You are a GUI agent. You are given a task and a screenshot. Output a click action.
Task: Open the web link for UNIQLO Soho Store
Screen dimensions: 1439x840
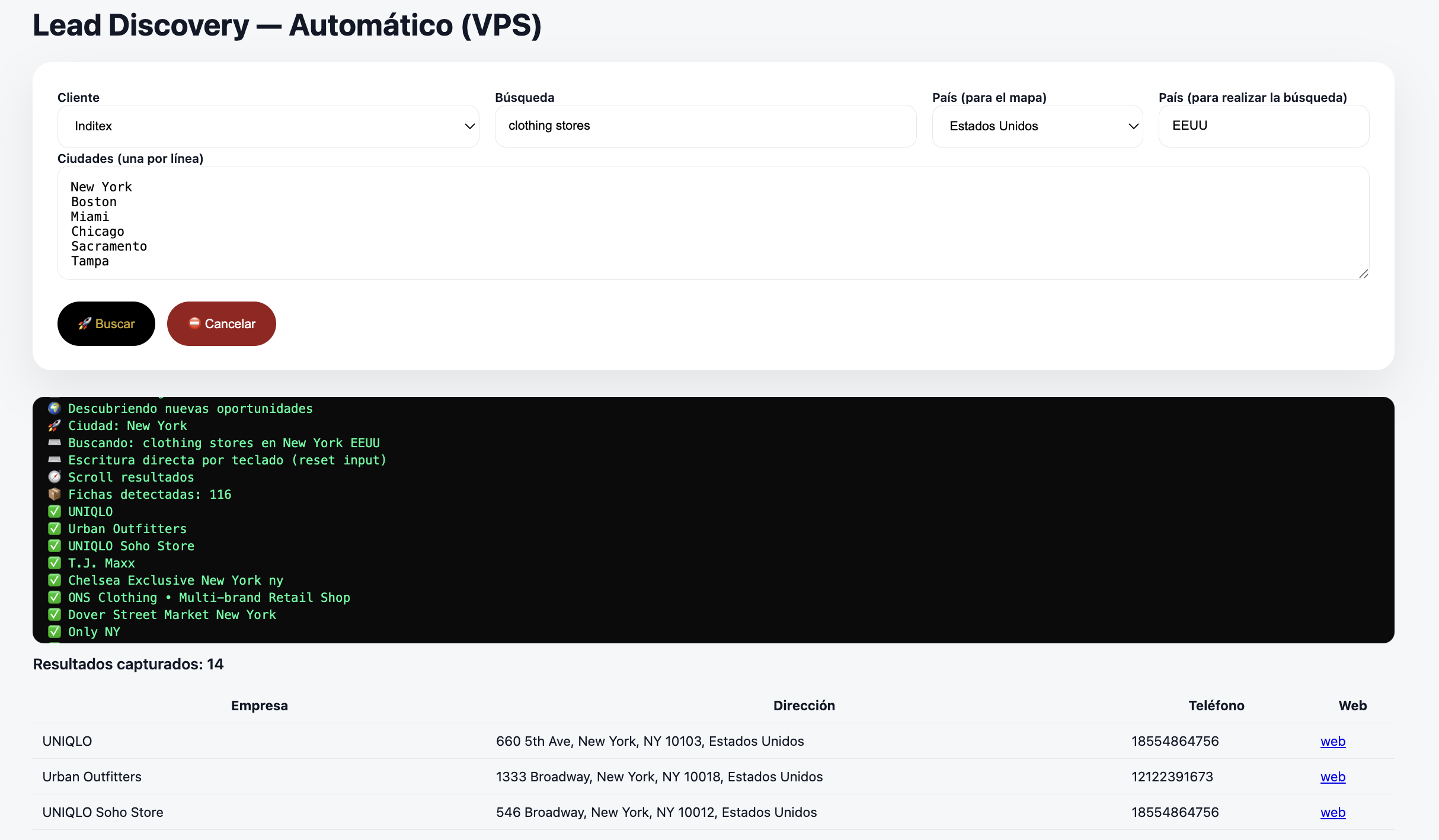coord(1332,812)
